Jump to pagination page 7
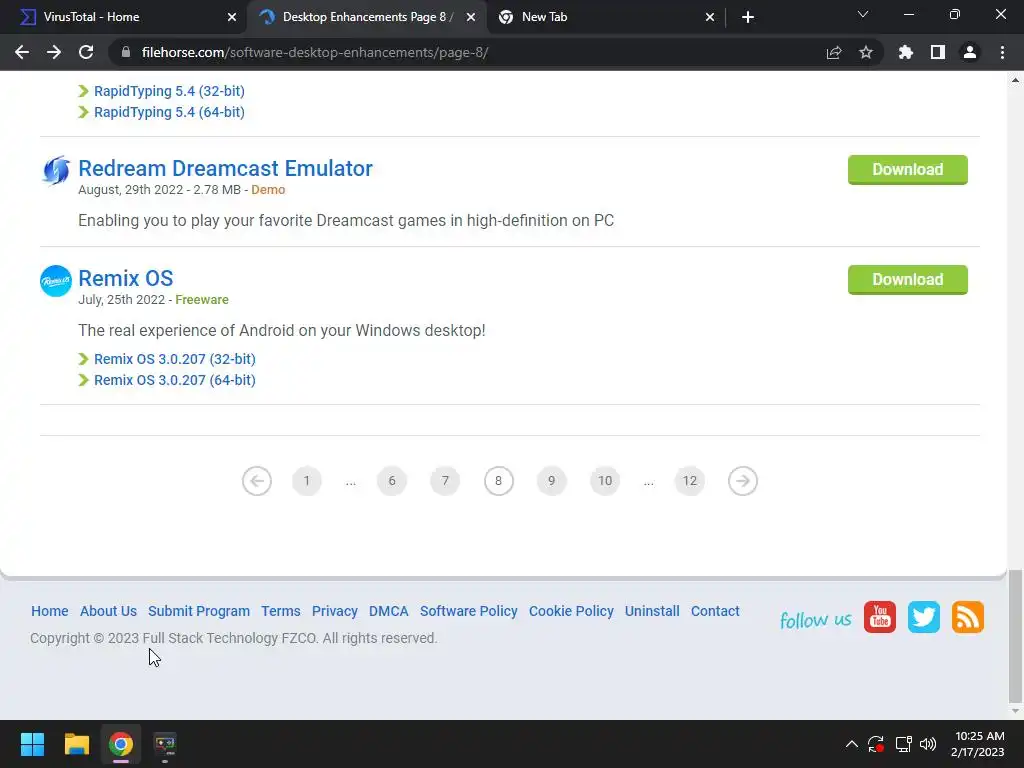Screen dimensions: 1024x768 (445, 481)
